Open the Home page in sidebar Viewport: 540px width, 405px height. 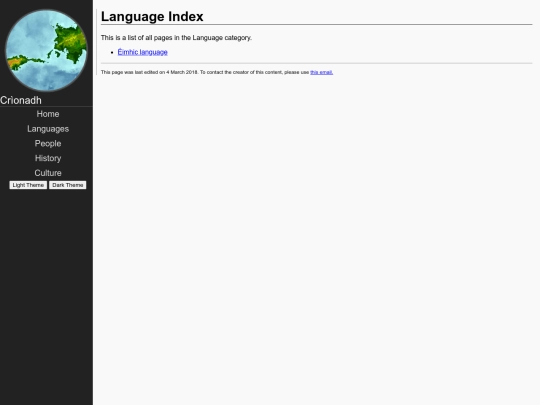[x=48, y=114]
